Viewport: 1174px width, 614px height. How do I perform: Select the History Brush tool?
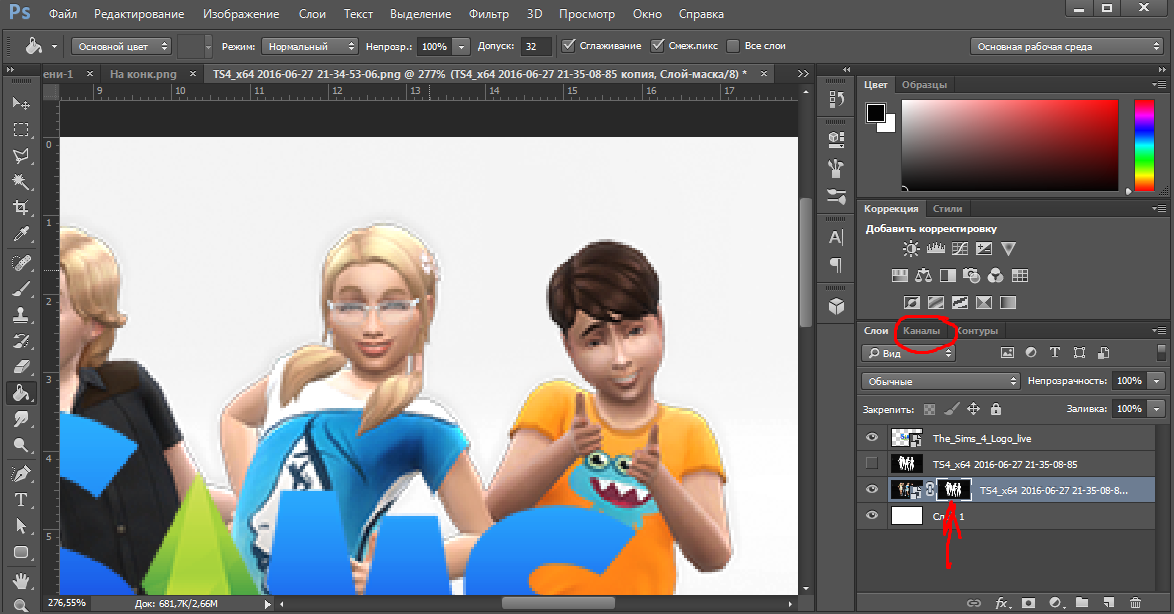pos(21,341)
